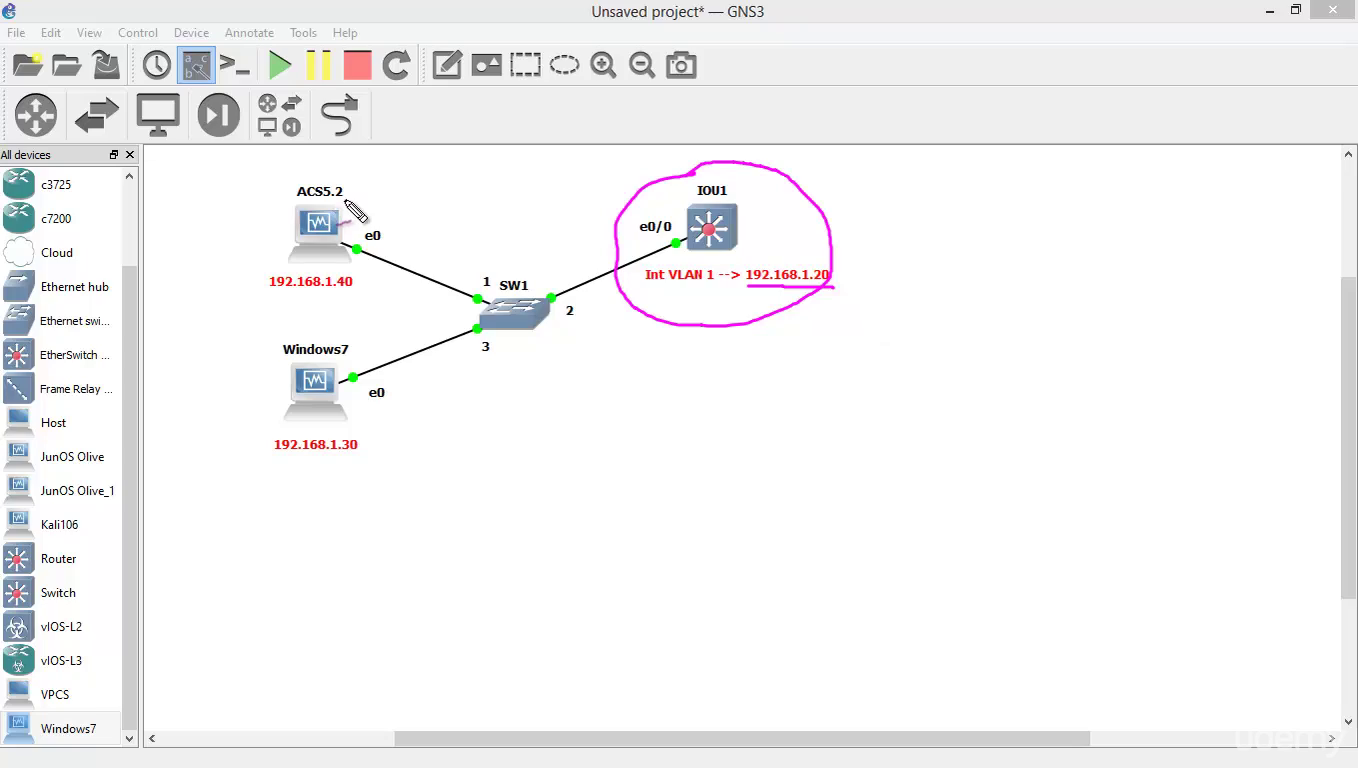
Task: Select Ethernet switch in device list
Action: pos(61,320)
